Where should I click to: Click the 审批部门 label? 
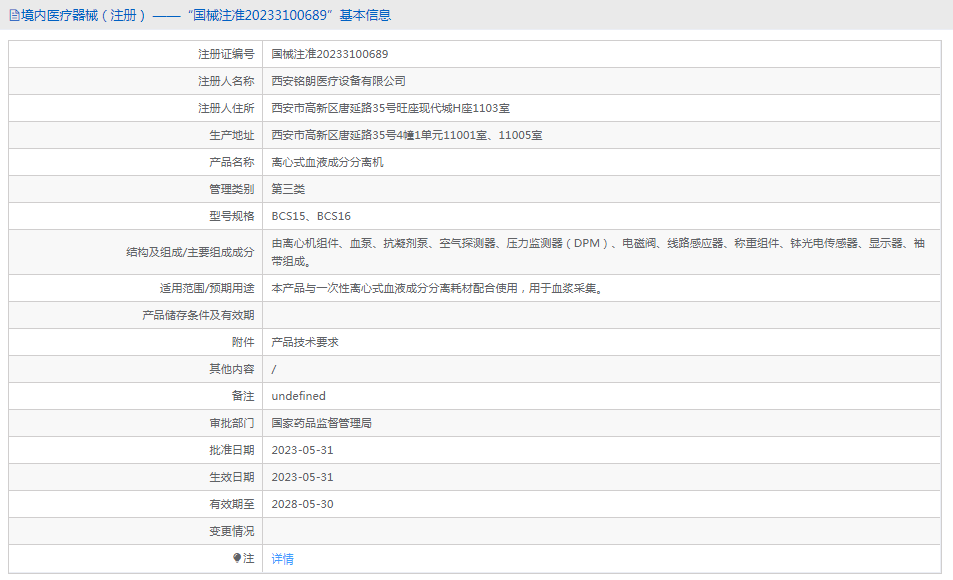pyautogui.click(x=232, y=423)
